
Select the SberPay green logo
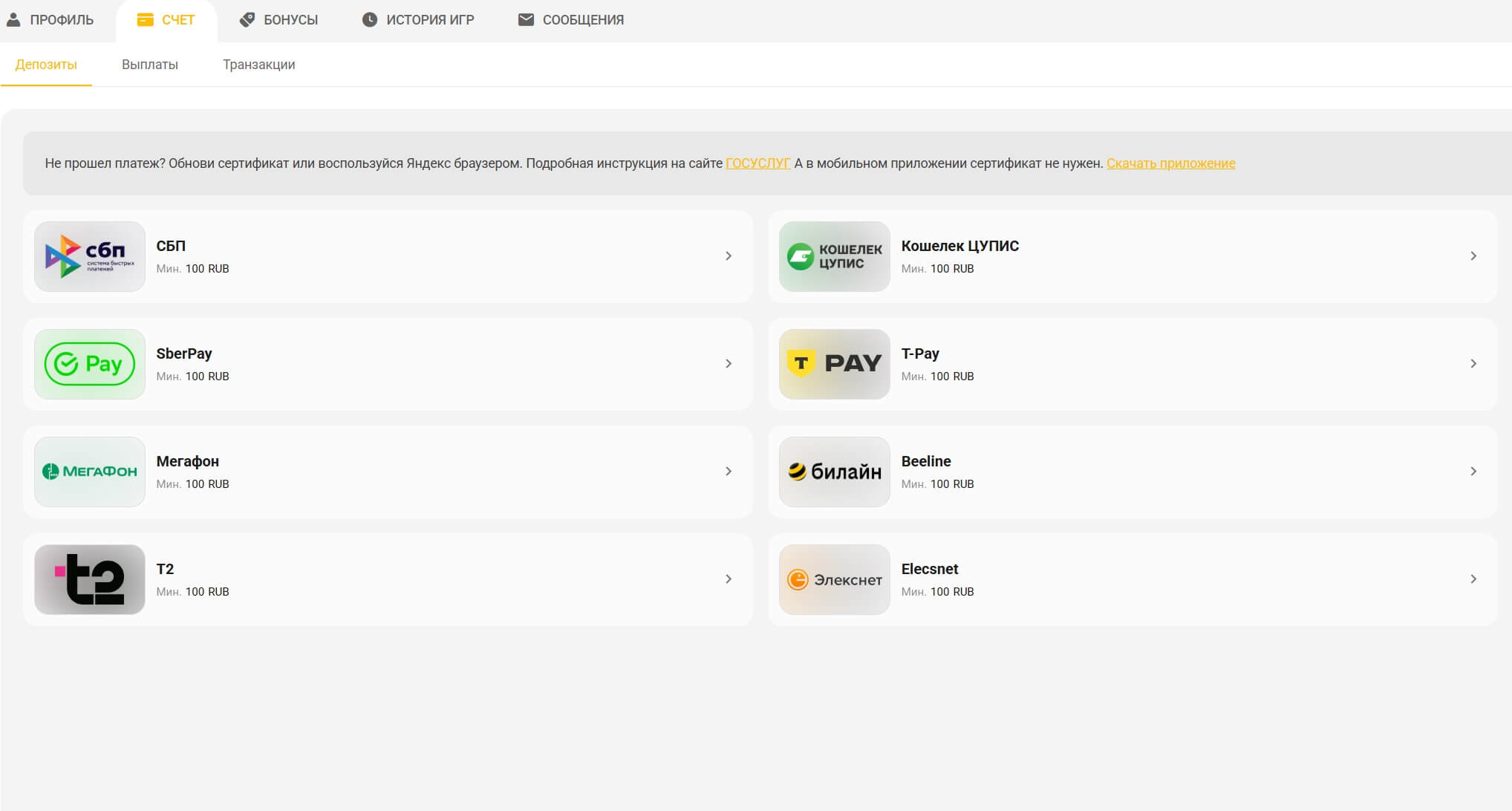[x=90, y=364]
